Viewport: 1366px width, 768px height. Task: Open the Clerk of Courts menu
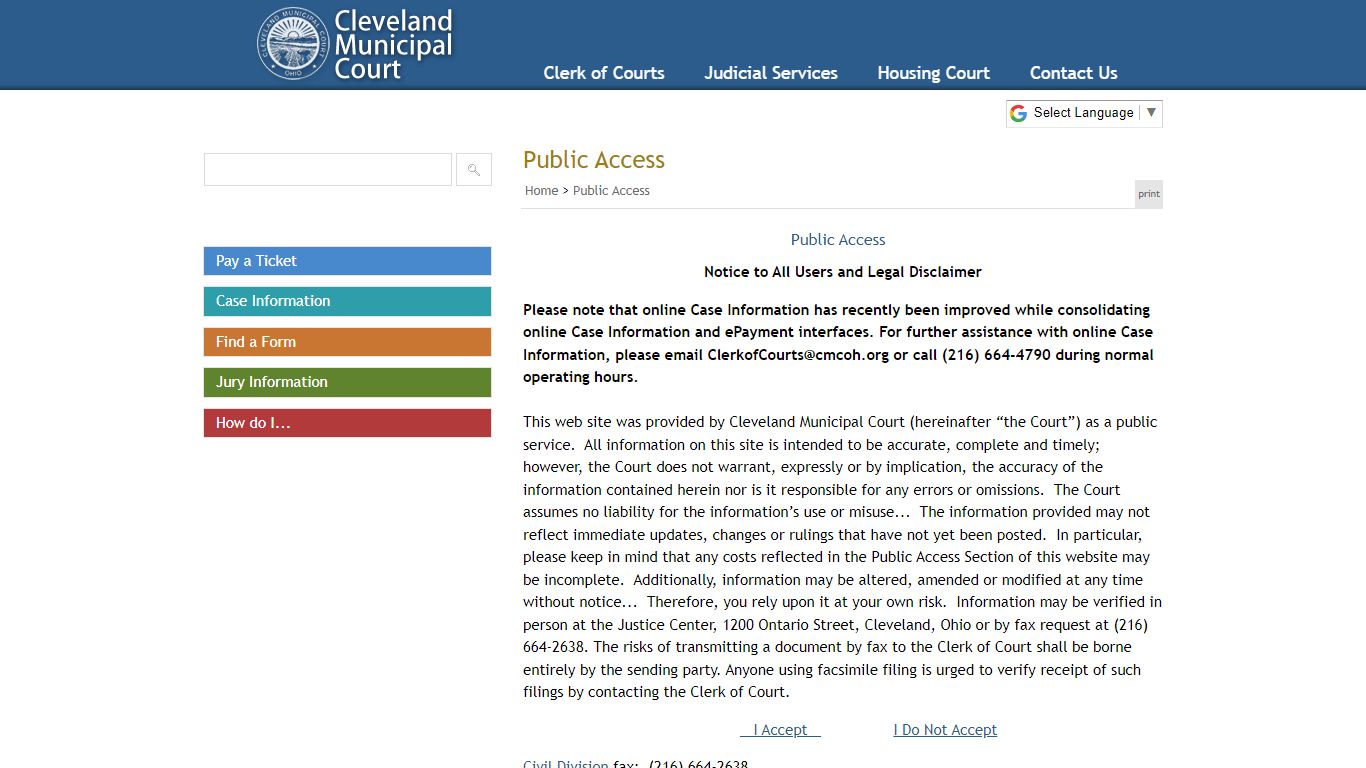point(604,73)
